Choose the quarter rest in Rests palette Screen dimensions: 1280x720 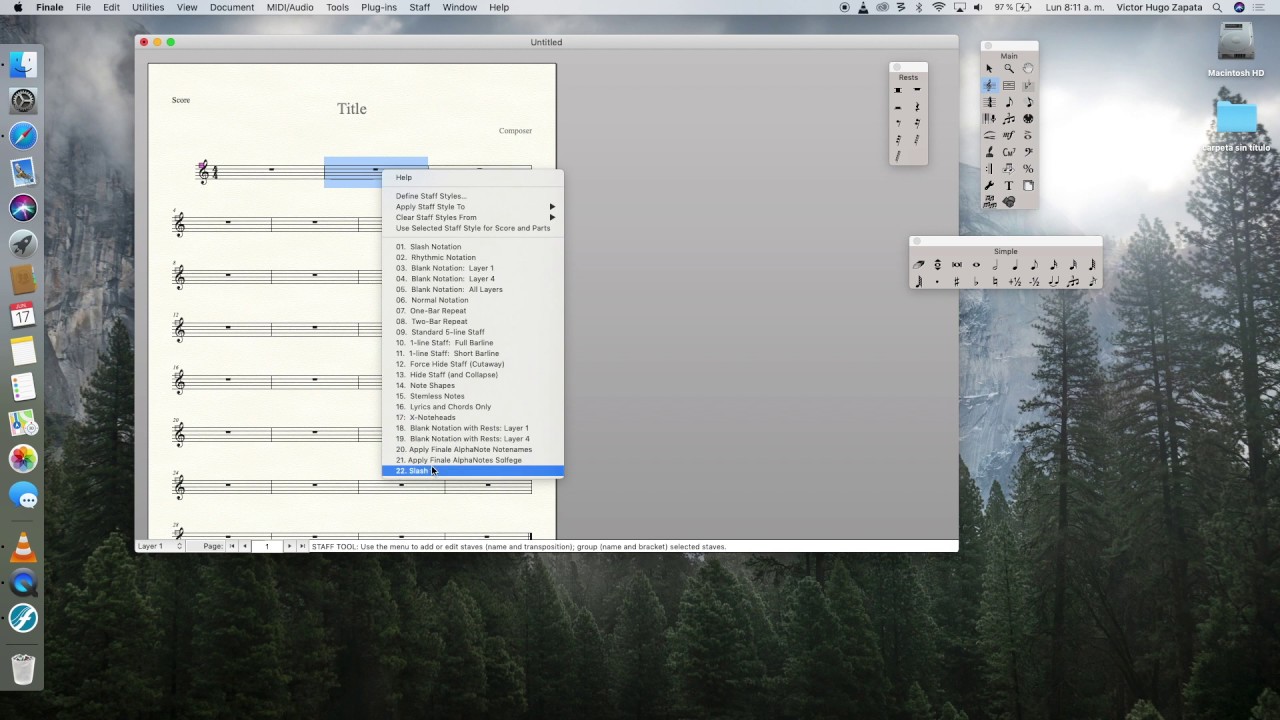[917, 107]
